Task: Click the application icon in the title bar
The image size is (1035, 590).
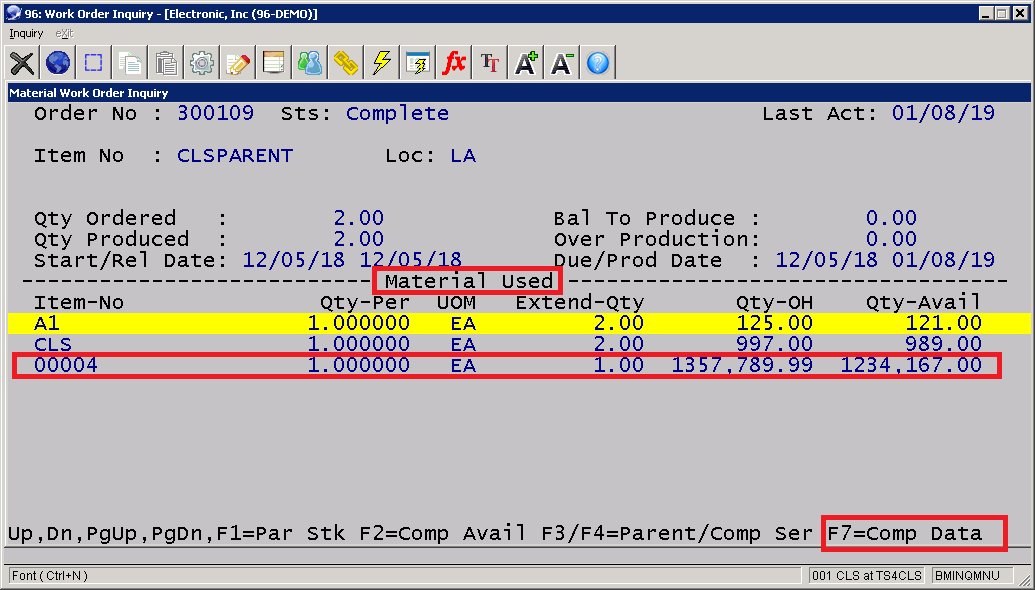Action: [x=13, y=13]
